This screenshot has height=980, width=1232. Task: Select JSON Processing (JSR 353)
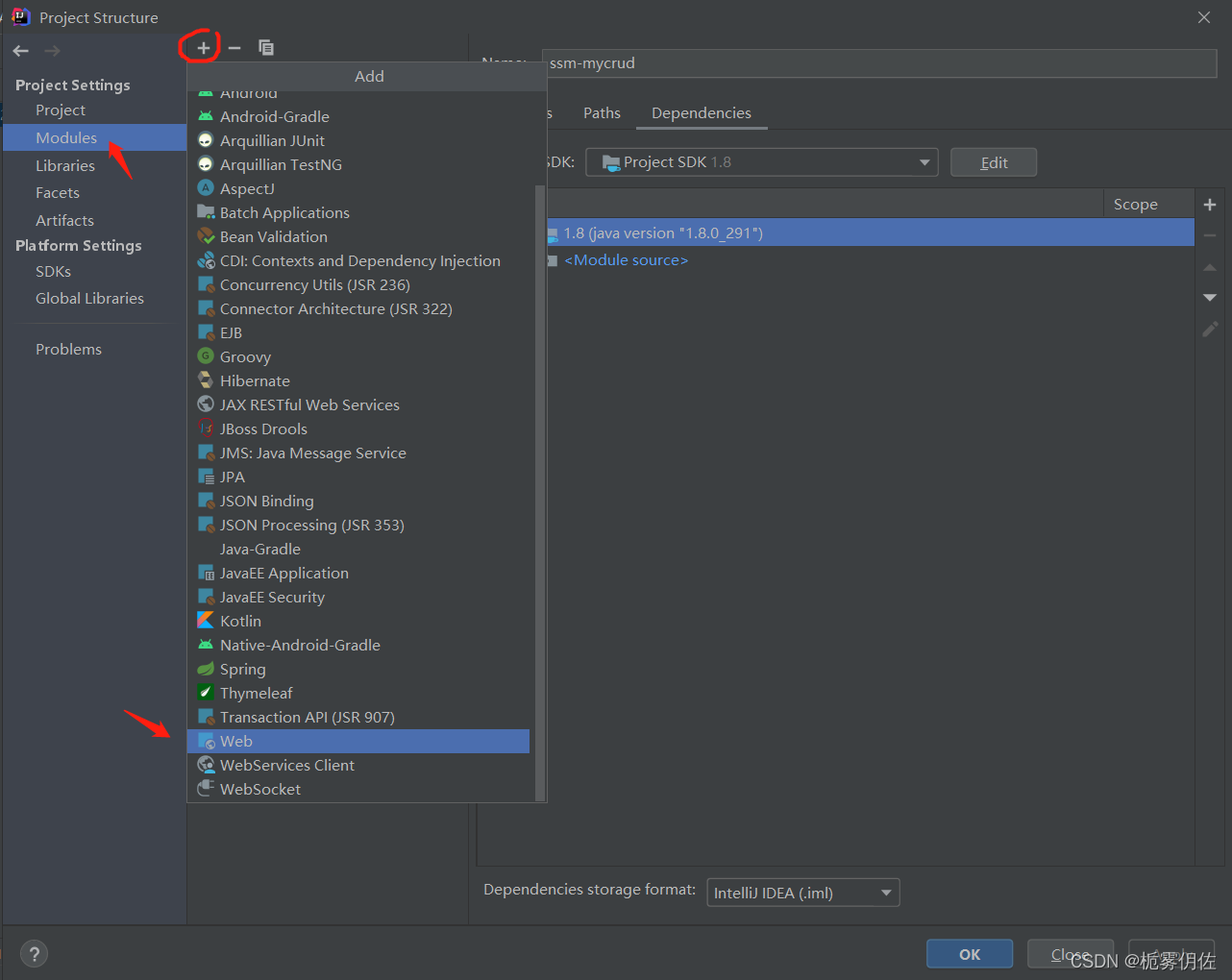(358, 525)
